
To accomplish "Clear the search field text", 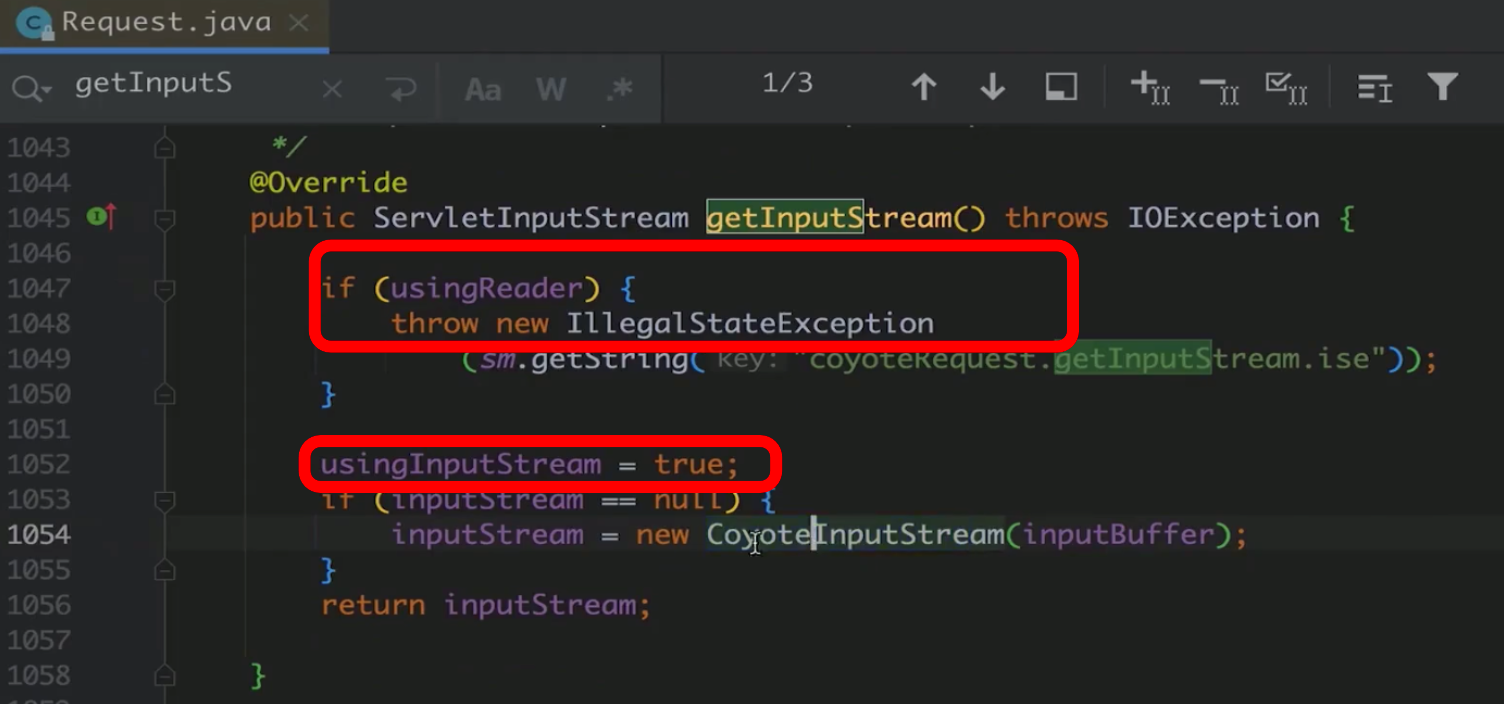I will click(332, 89).
